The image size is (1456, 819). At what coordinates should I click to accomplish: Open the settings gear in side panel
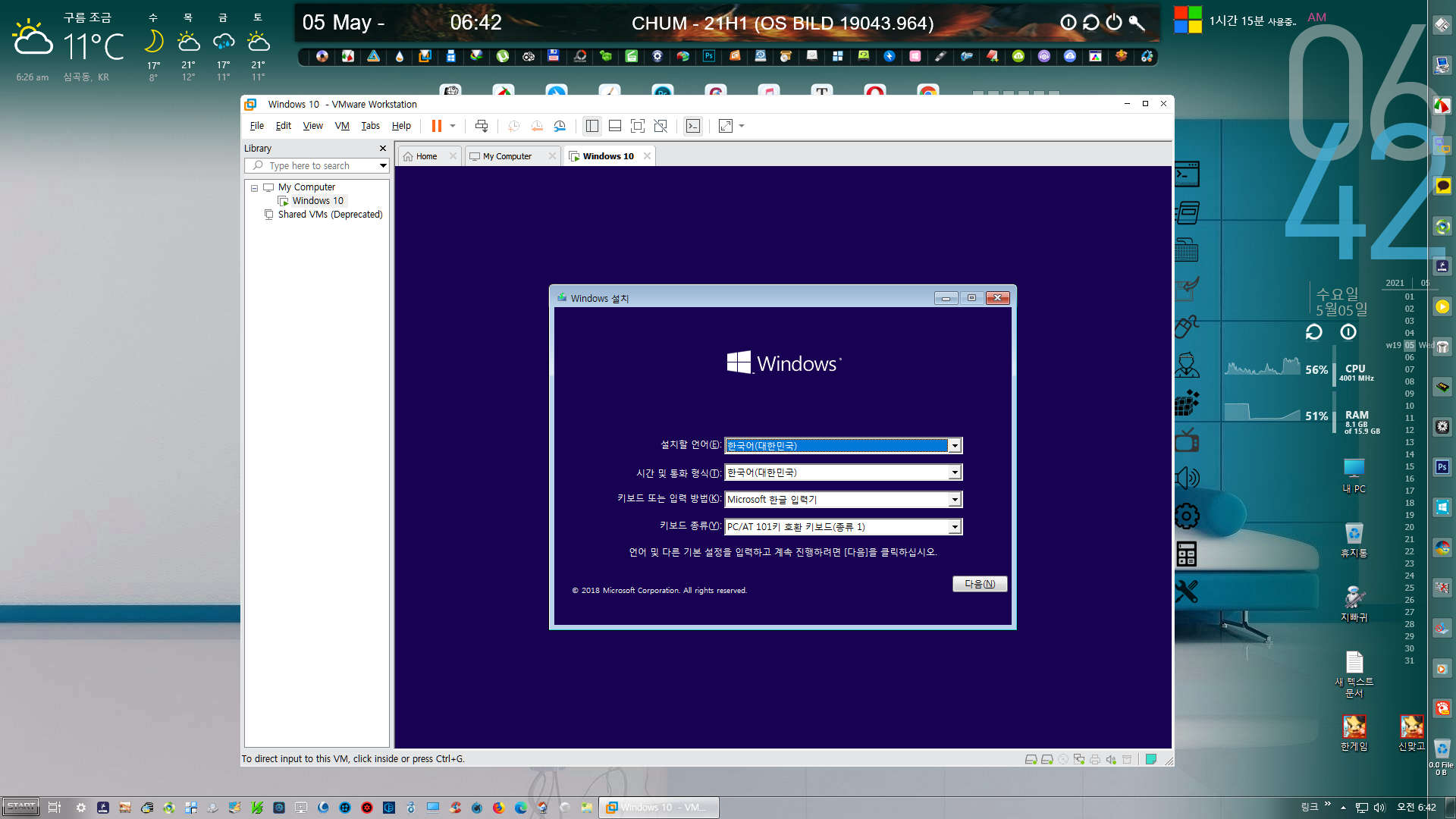1187,516
